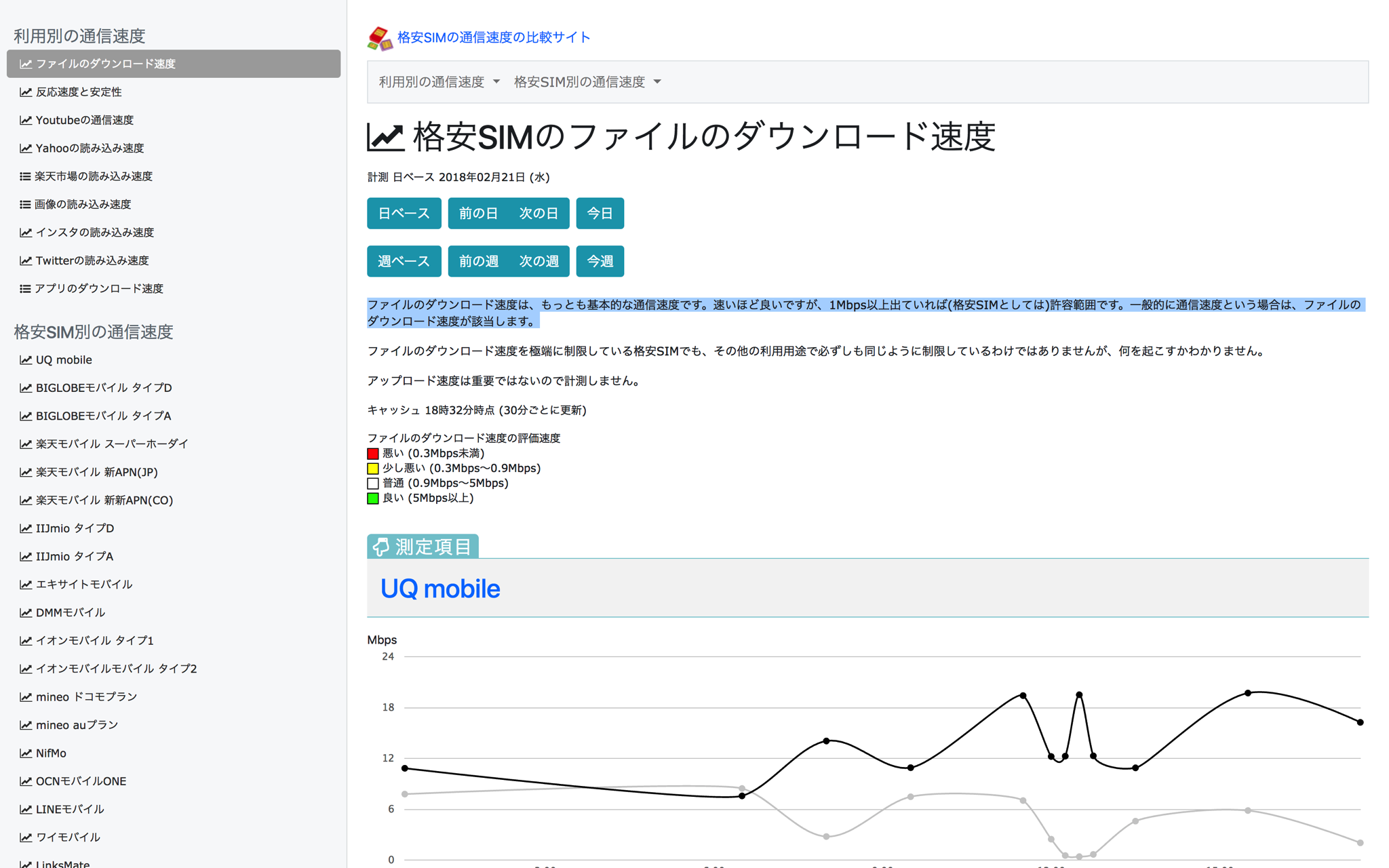Image resolution: width=1389 pixels, height=868 pixels.
Task: Open ワイモバイル sidebar link
Action: [x=68, y=837]
